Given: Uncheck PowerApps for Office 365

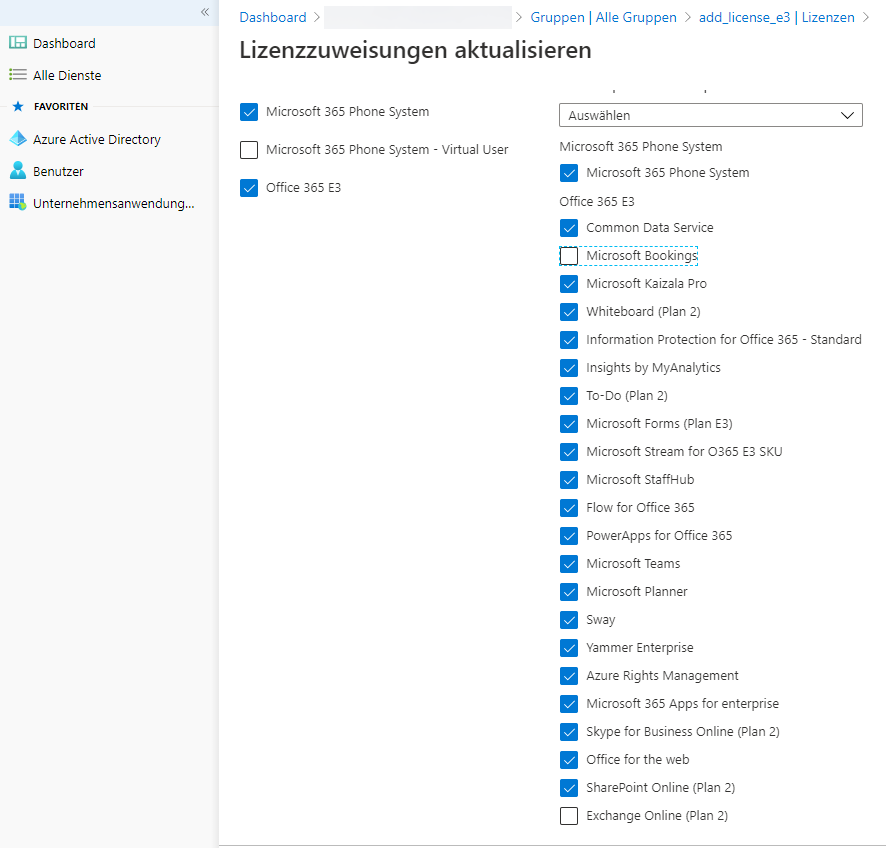Looking at the screenshot, I should 569,536.
